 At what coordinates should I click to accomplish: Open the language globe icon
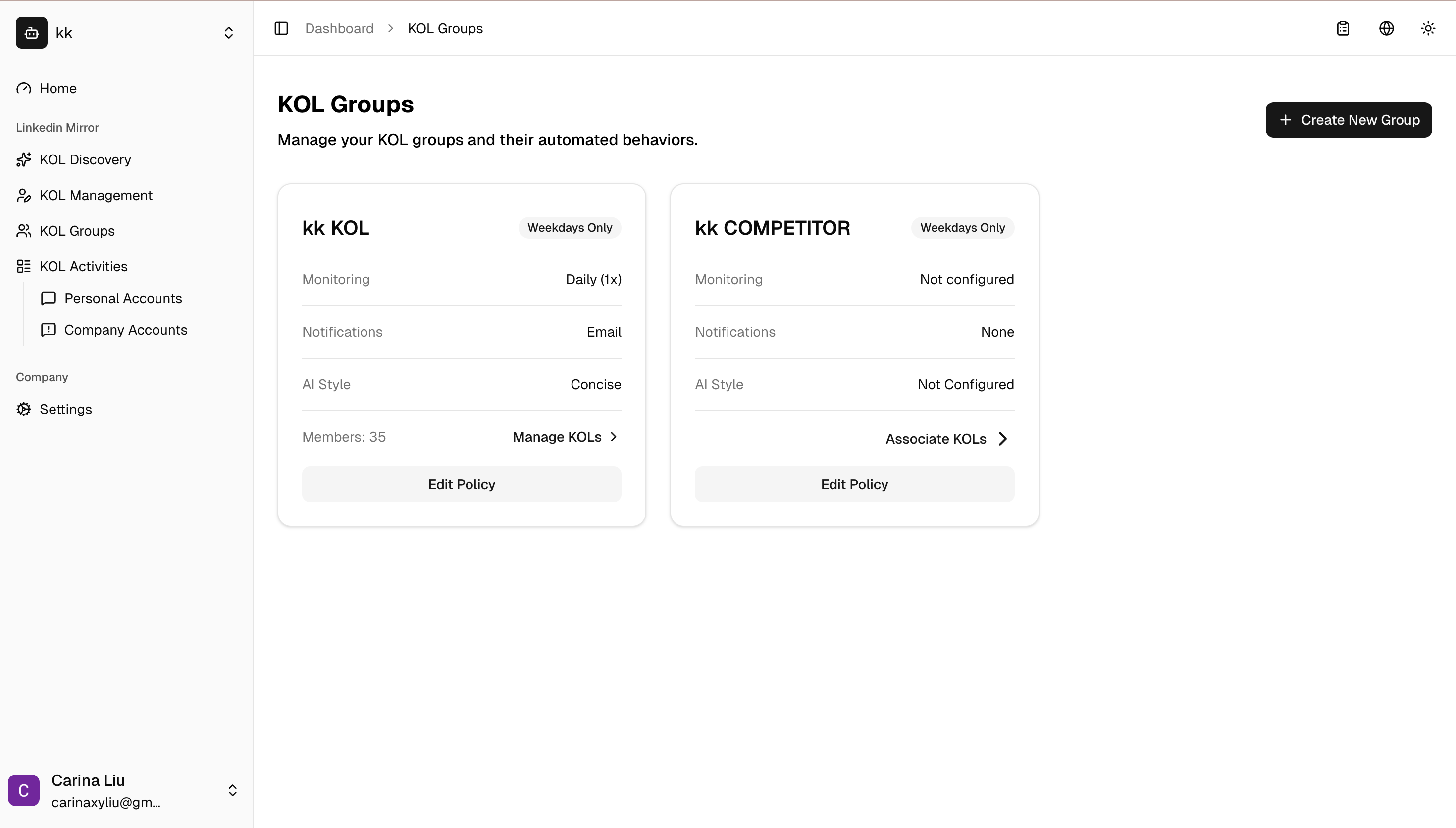[x=1386, y=28]
